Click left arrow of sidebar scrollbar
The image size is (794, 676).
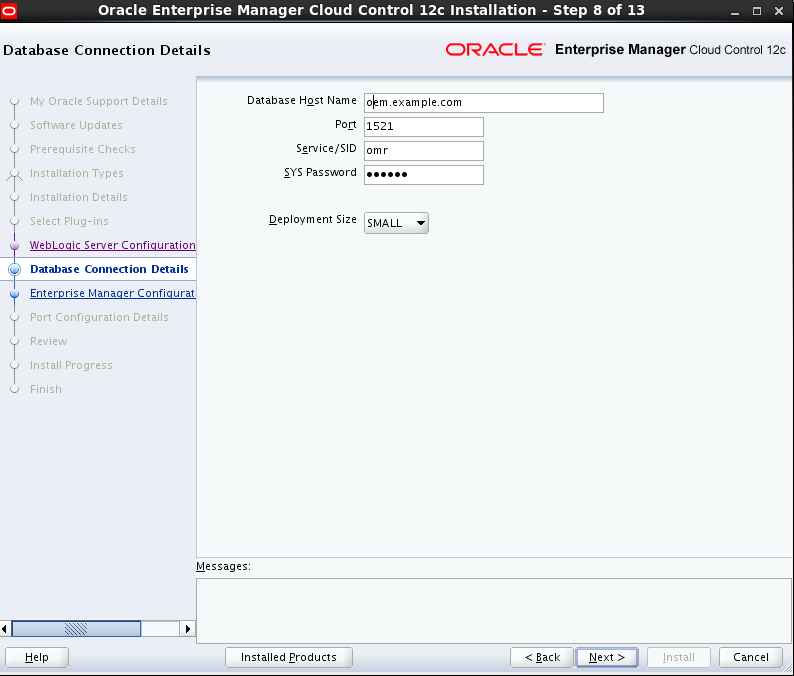point(5,629)
